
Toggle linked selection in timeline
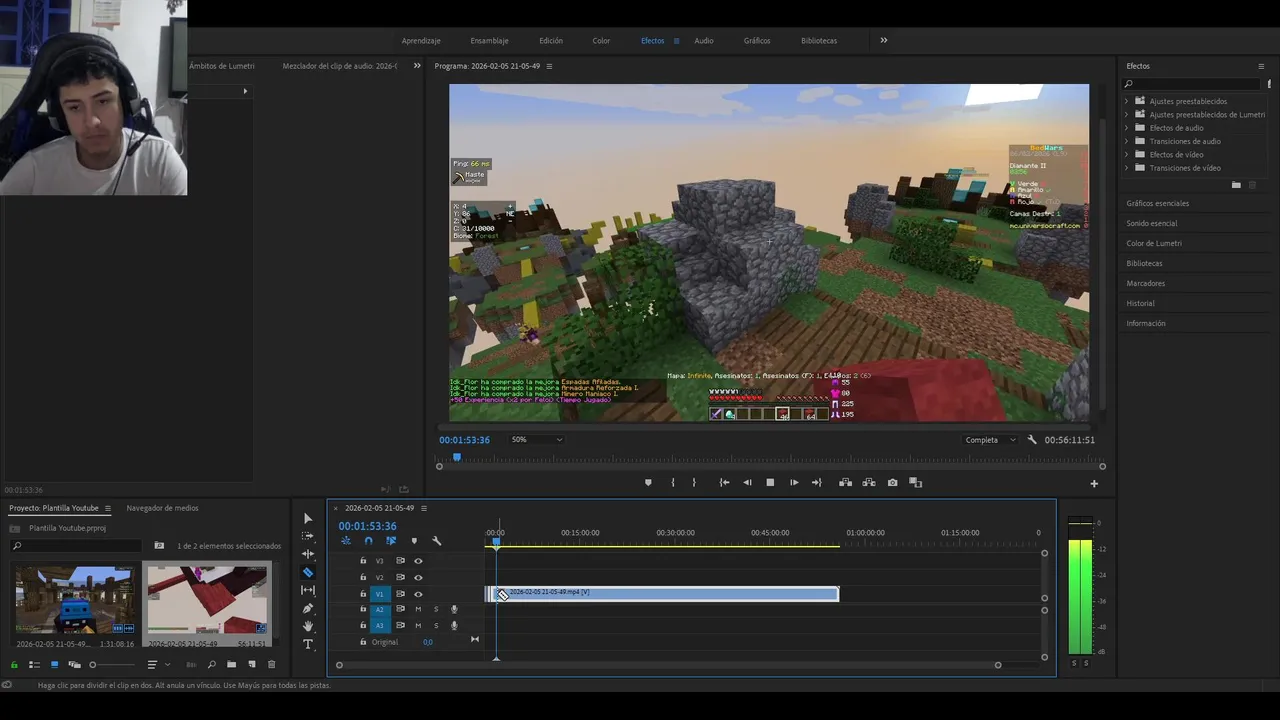click(x=391, y=541)
